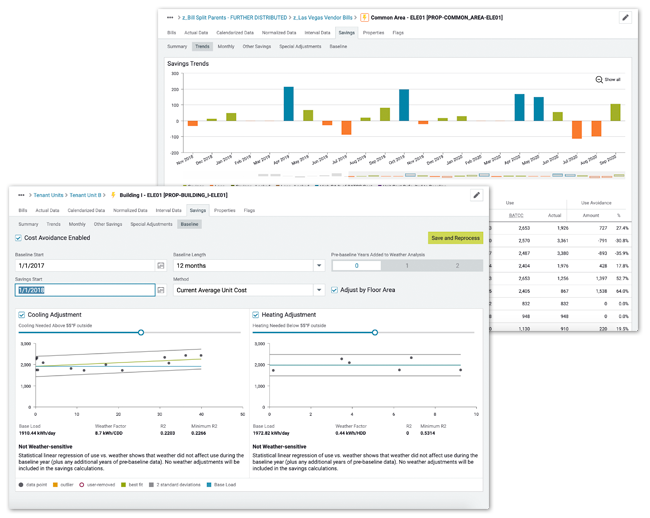Toggle the Cost Avoidance Enabled checkbox
Image resolution: width=650 pixels, height=518 pixels.
point(19,238)
